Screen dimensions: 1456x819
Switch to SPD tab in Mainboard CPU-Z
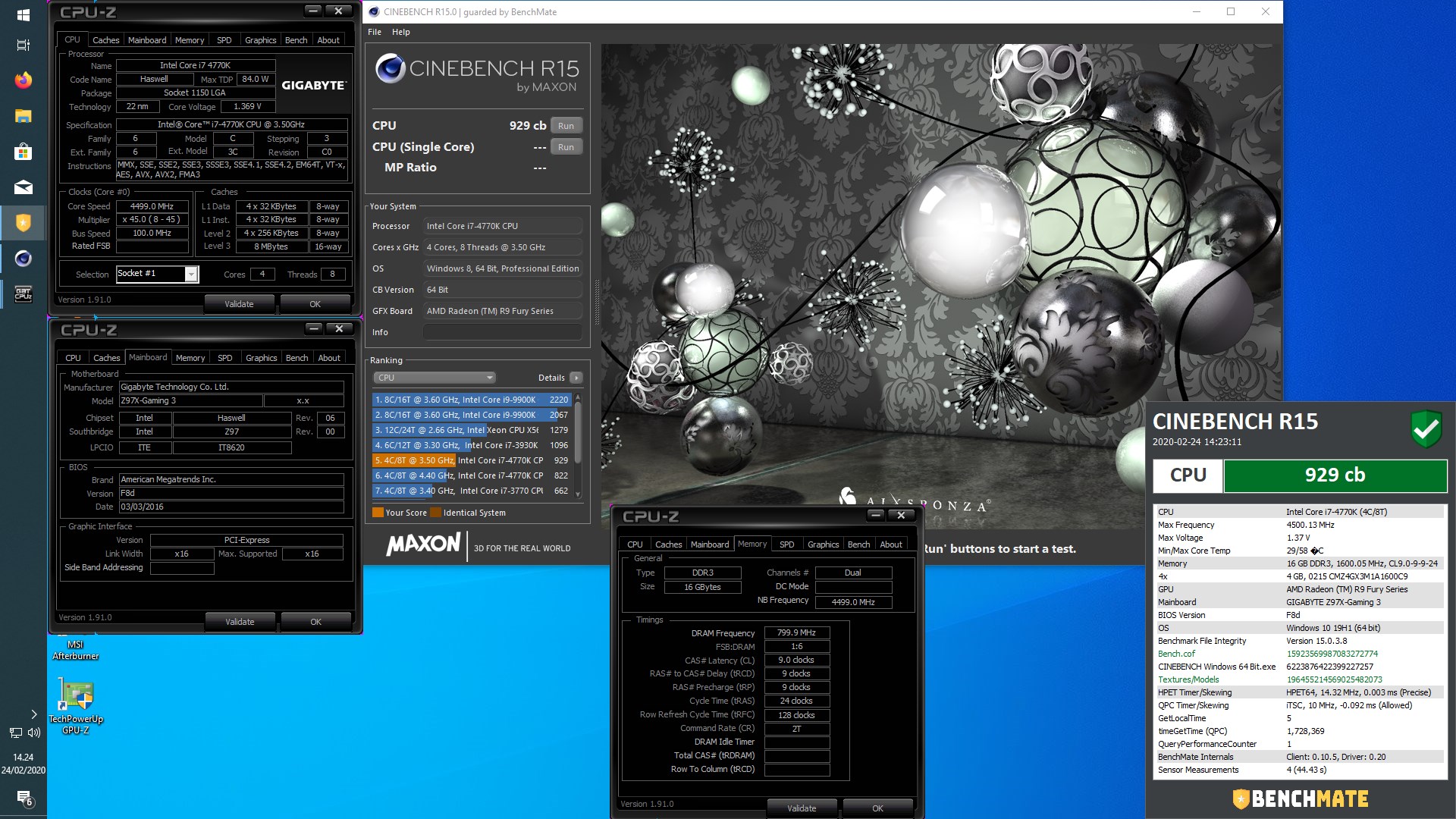pyautogui.click(x=224, y=358)
